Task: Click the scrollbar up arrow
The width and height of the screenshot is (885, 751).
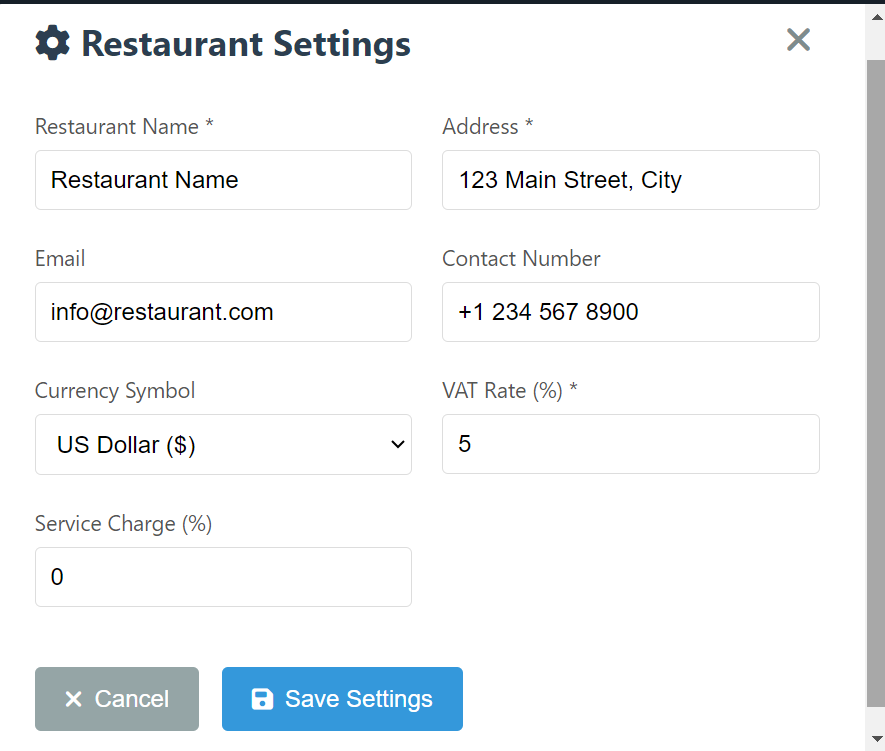Action: [875, 14]
